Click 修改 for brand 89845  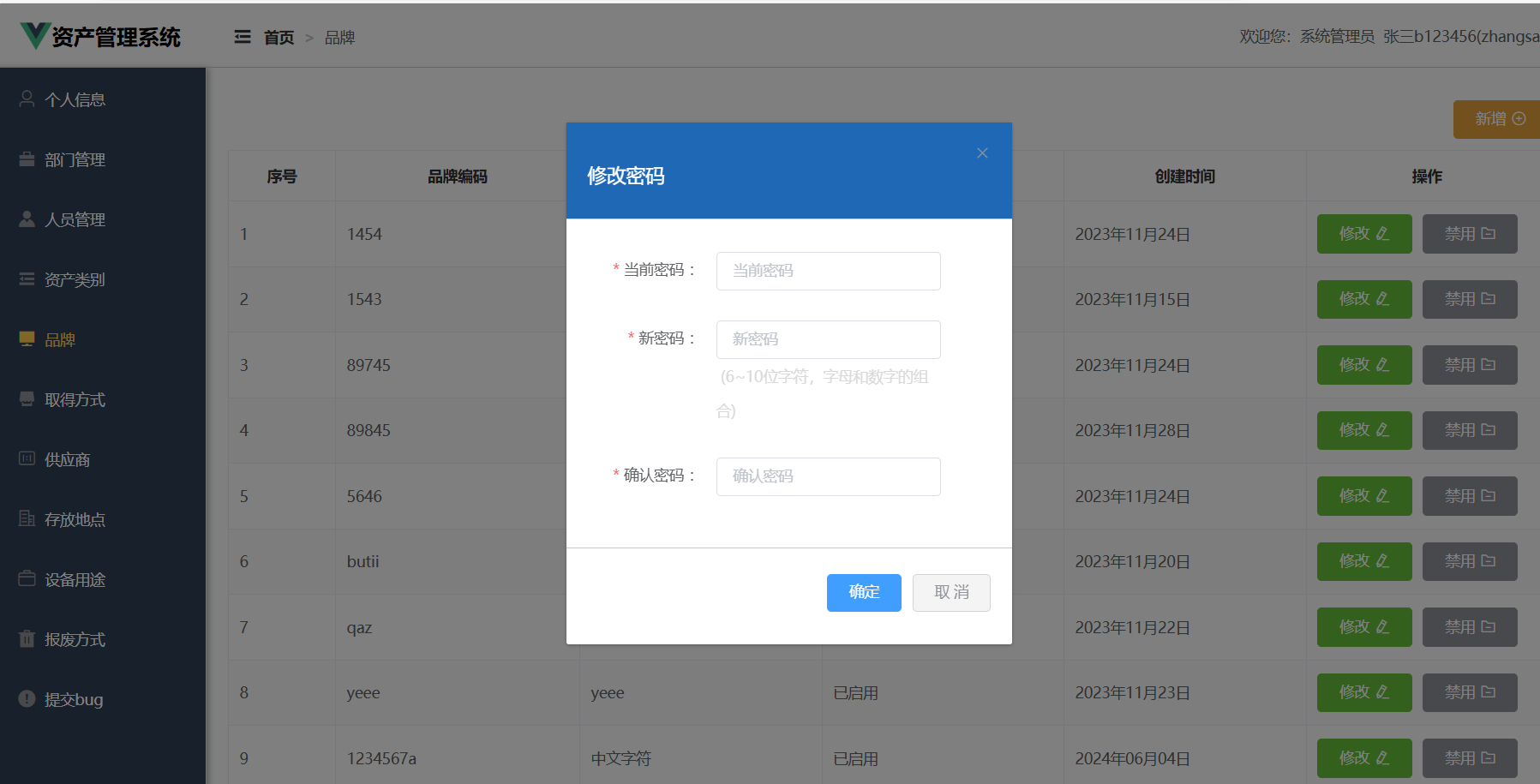(x=1364, y=430)
